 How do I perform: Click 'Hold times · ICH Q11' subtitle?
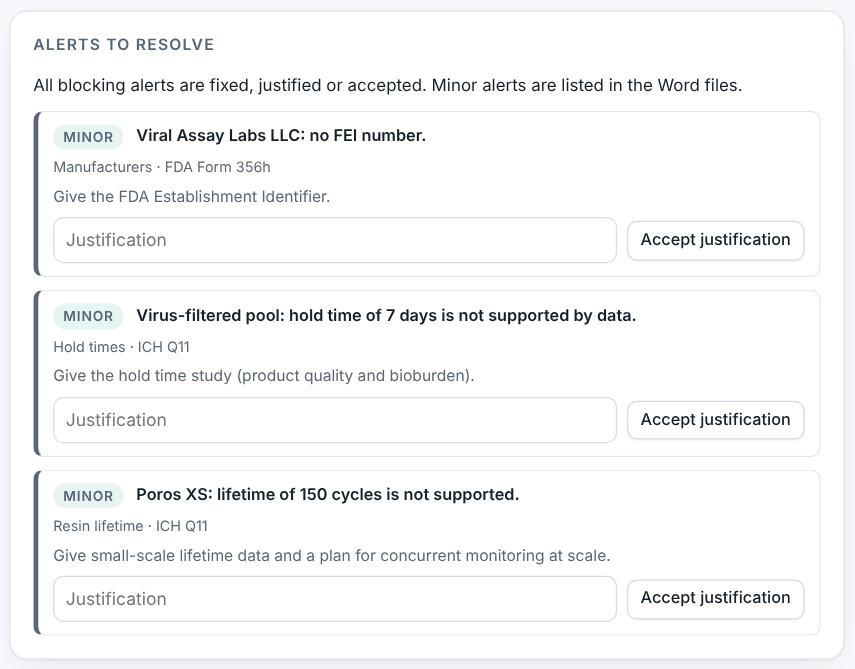[122, 347]
